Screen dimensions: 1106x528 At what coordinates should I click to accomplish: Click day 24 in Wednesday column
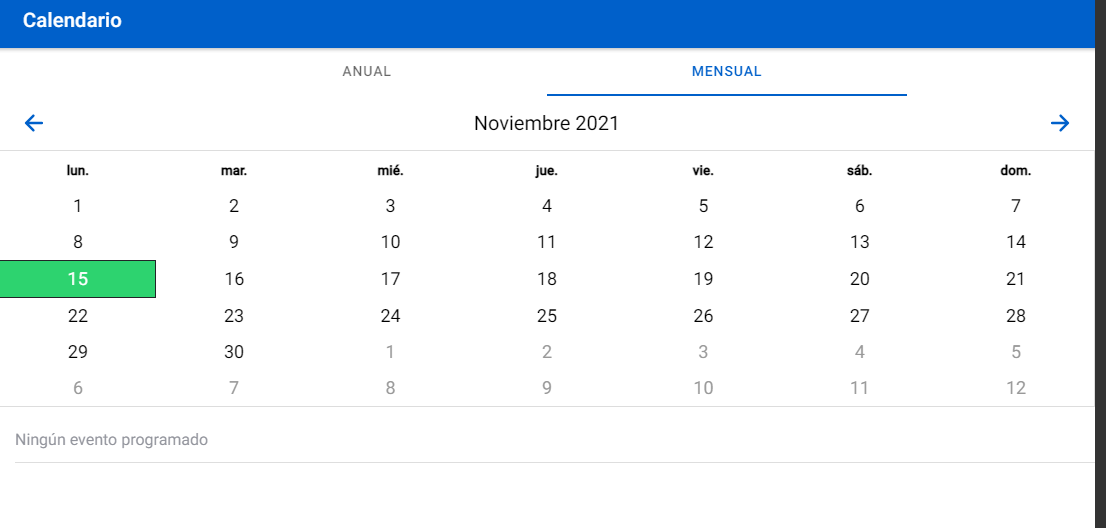click(x=390, y=316)
